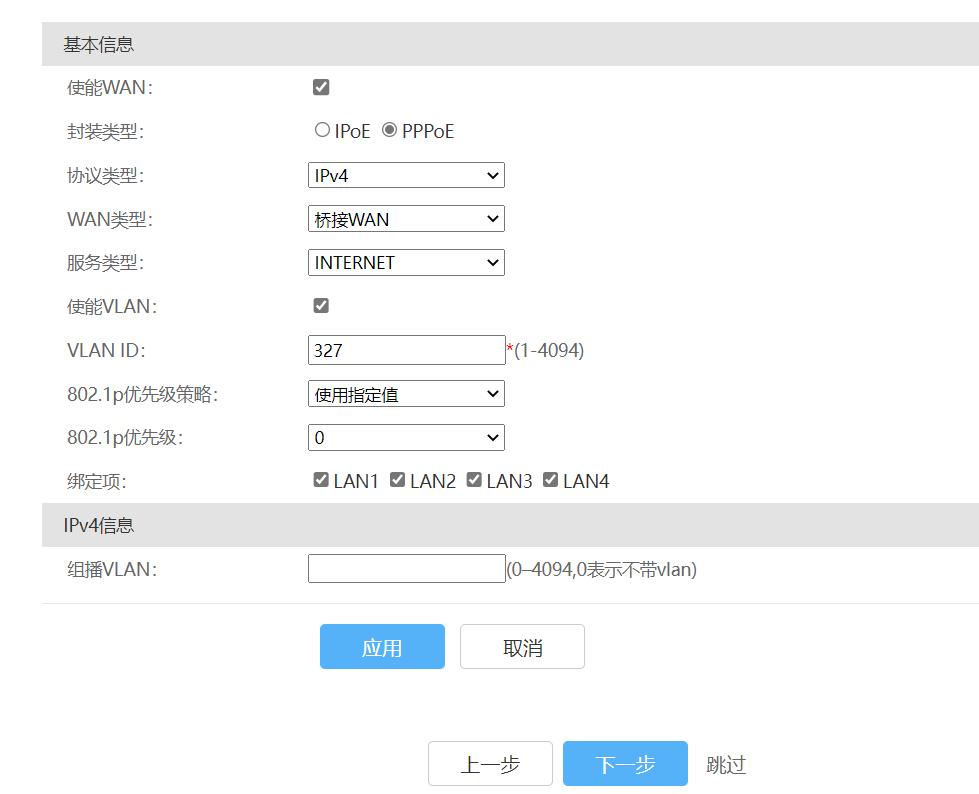This screenshot has width=979, height=794.
Task: Click the 封装类型 label text
Action: 106,132
